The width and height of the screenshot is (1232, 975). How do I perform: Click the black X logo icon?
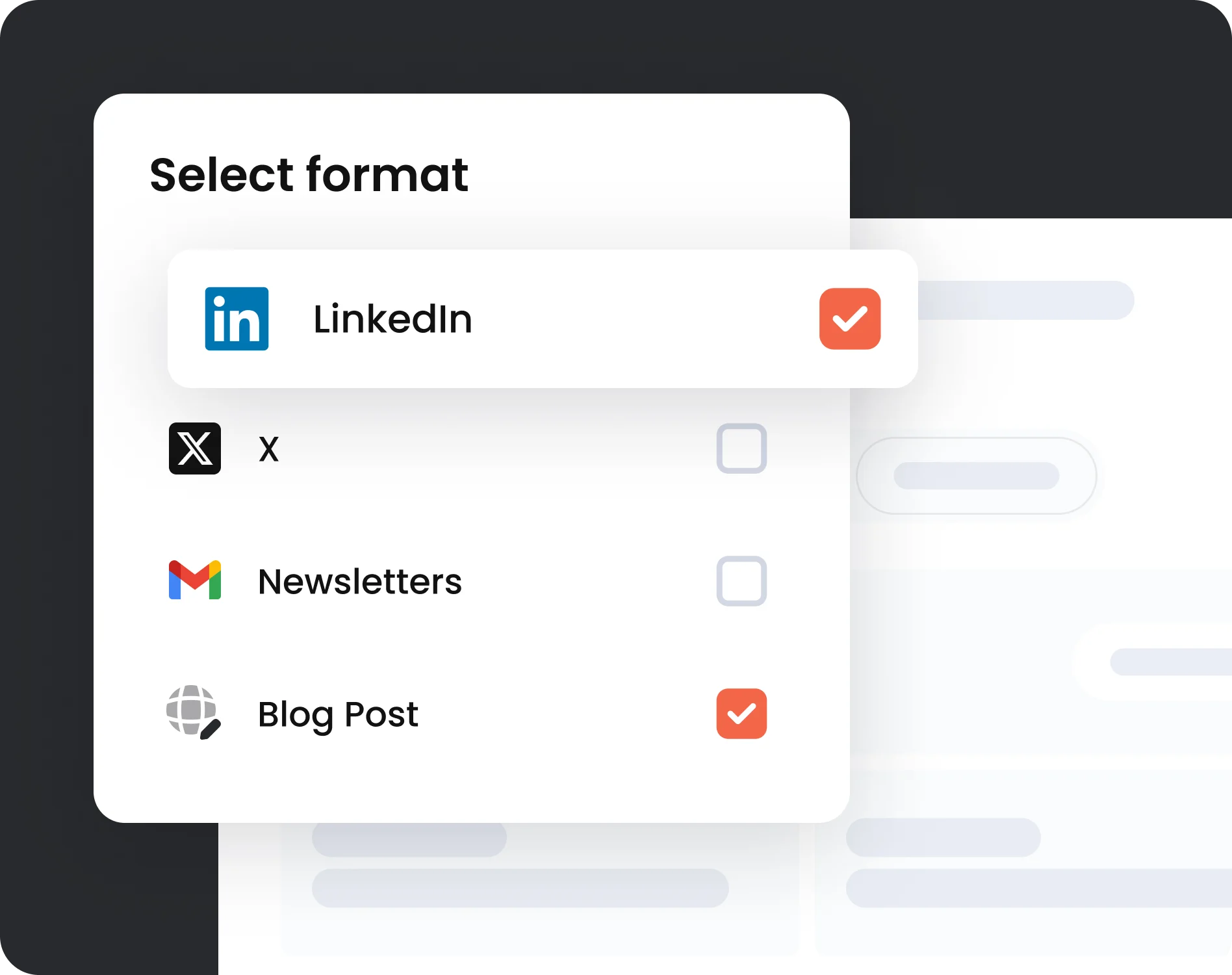[x=195, y=448]
